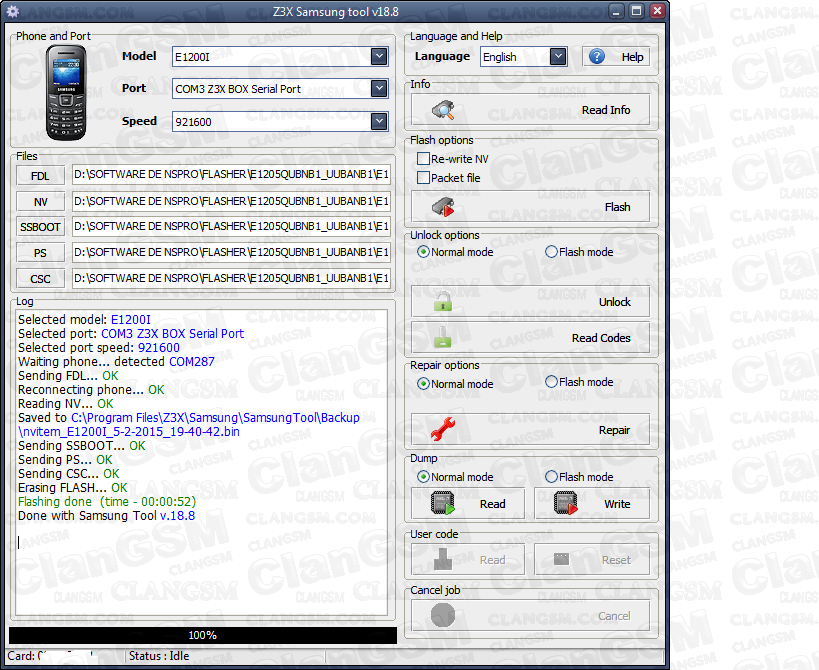819x670 pixels.
Task: Open the Port dropdown arrow
Action: [379, 89]
